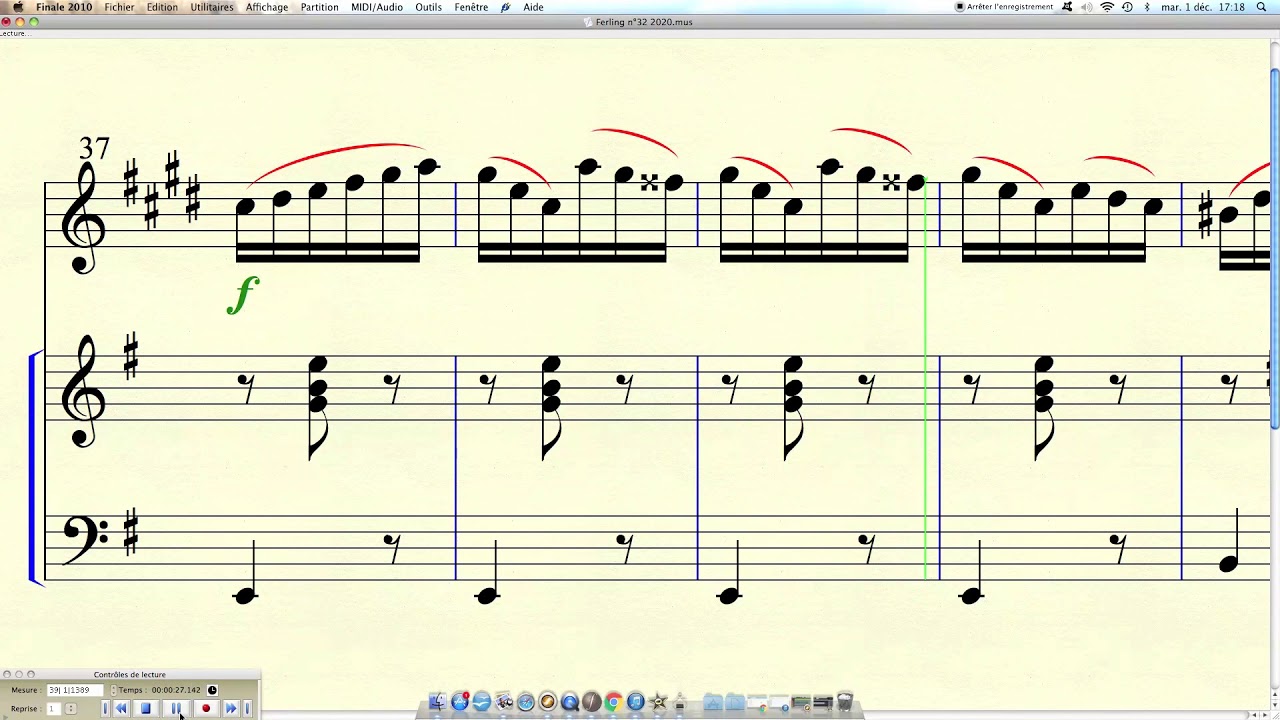Open the MIDI/Audio menu
The height and width of the screenshot is (720, 1280).
pos(377,7)
